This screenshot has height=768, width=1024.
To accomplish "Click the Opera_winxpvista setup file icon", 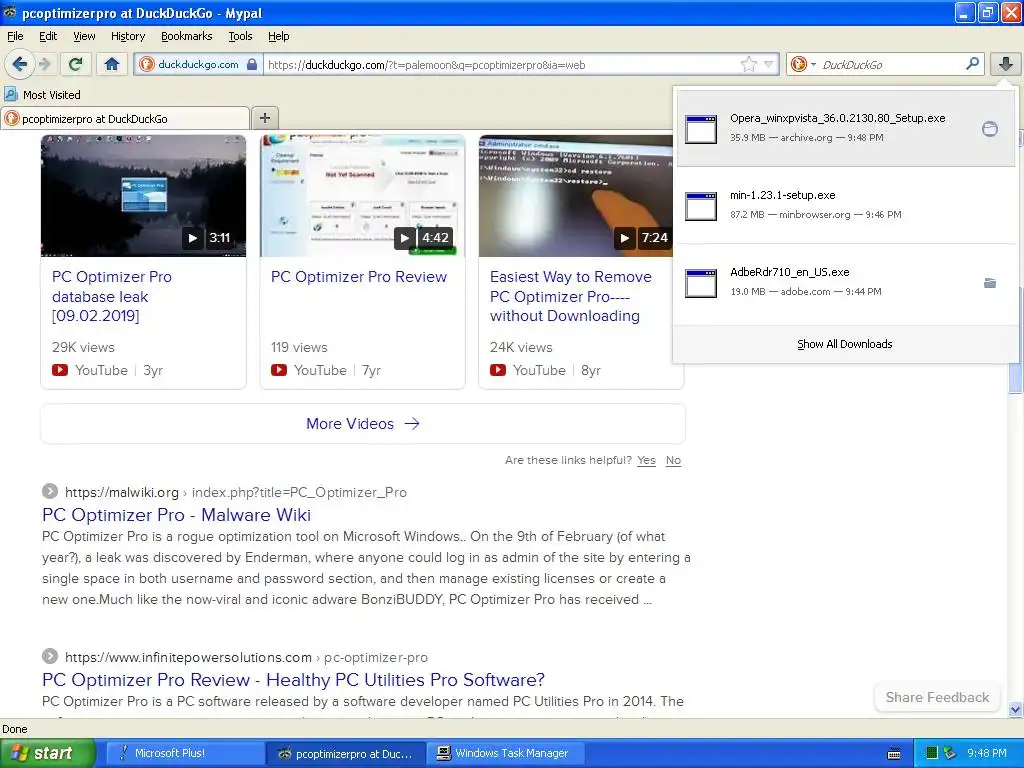I will point(701,129).
